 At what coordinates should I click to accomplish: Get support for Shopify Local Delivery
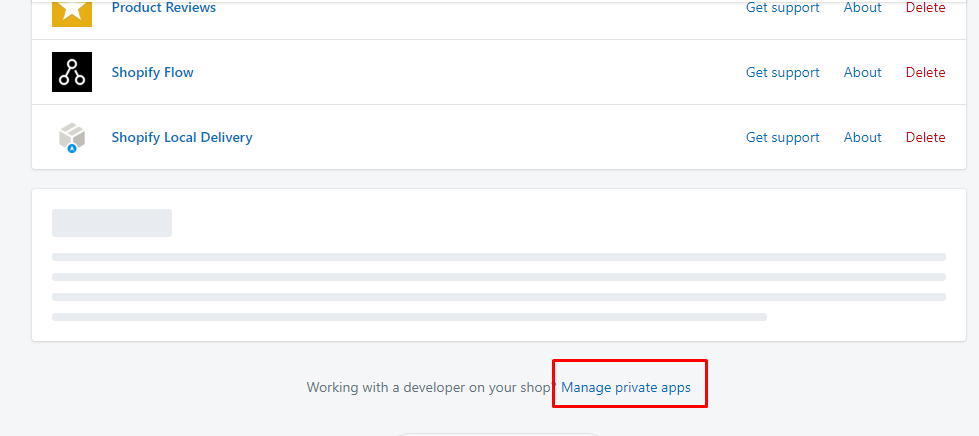pyautogui.click(x=782, y=137)
